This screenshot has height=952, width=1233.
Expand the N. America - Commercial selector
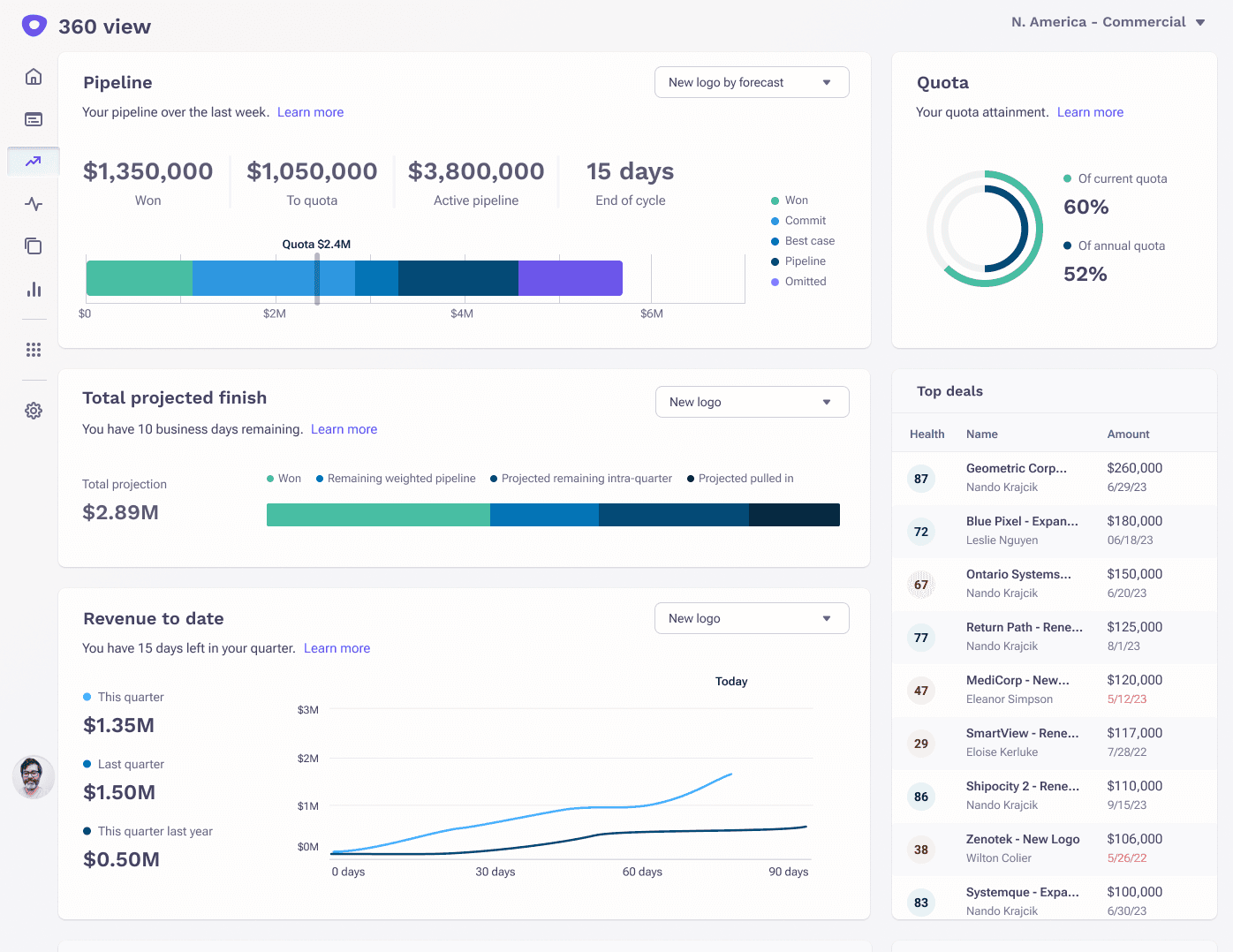[x=1108, y=21]
